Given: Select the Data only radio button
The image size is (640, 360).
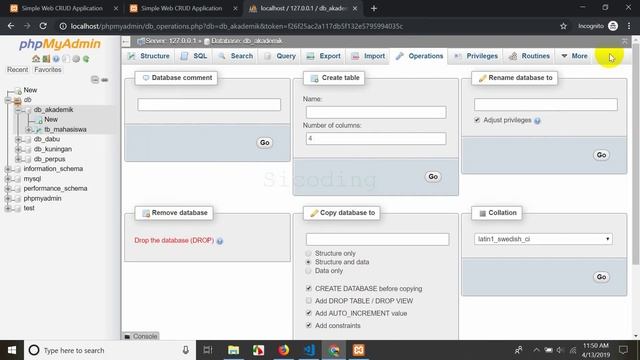Looking at the screenshot, I should 309,271.
